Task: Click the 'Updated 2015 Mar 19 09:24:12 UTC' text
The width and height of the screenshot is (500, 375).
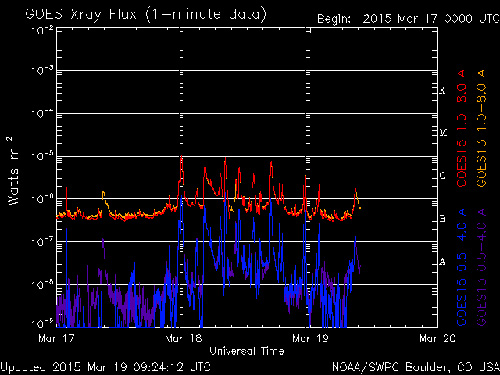Action: pyautogui.click(x=105, y=367)
